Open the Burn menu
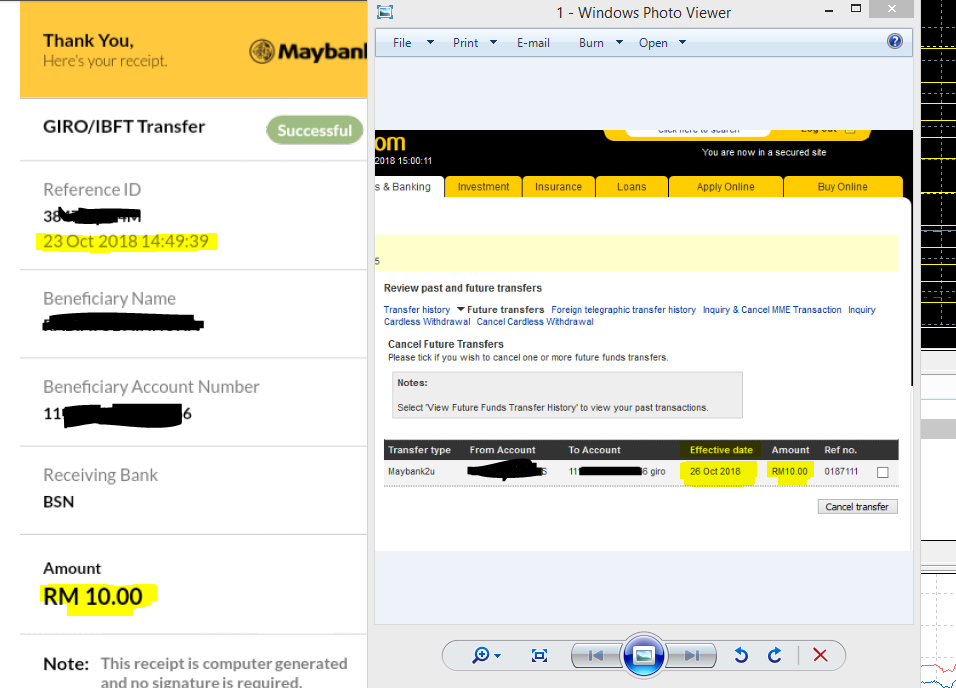This screenshot has width=956, height=688. (x=591, y=43)
